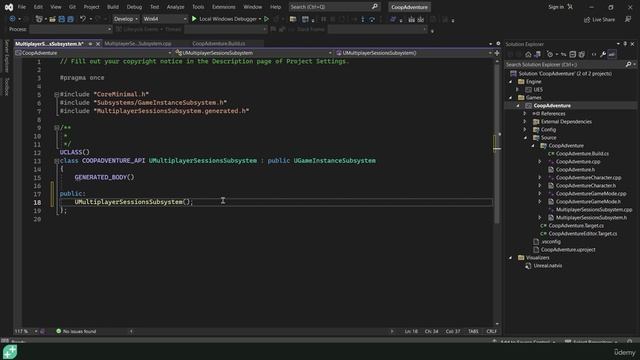Collapse the Source folder node
The width and height of the screenshot is (640, 360).
point(525,138)
